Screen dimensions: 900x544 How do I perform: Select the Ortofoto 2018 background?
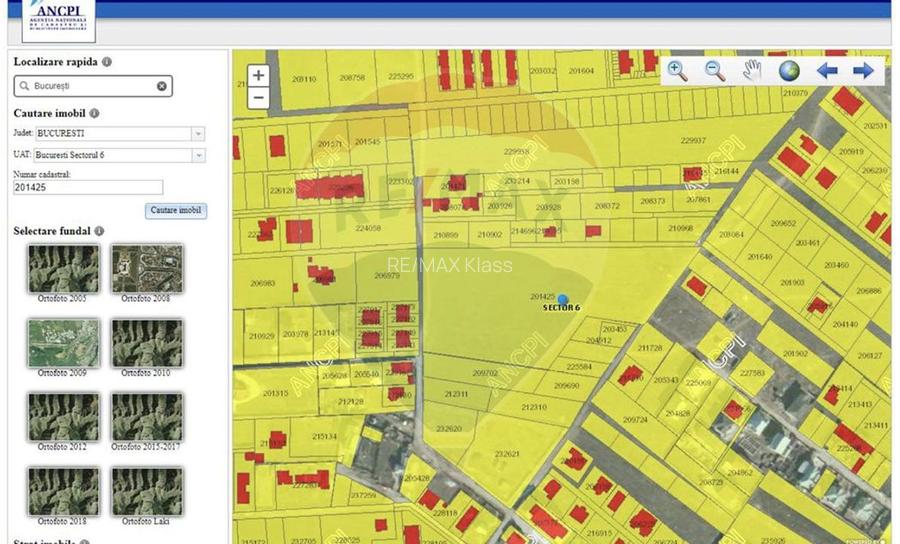63,492
